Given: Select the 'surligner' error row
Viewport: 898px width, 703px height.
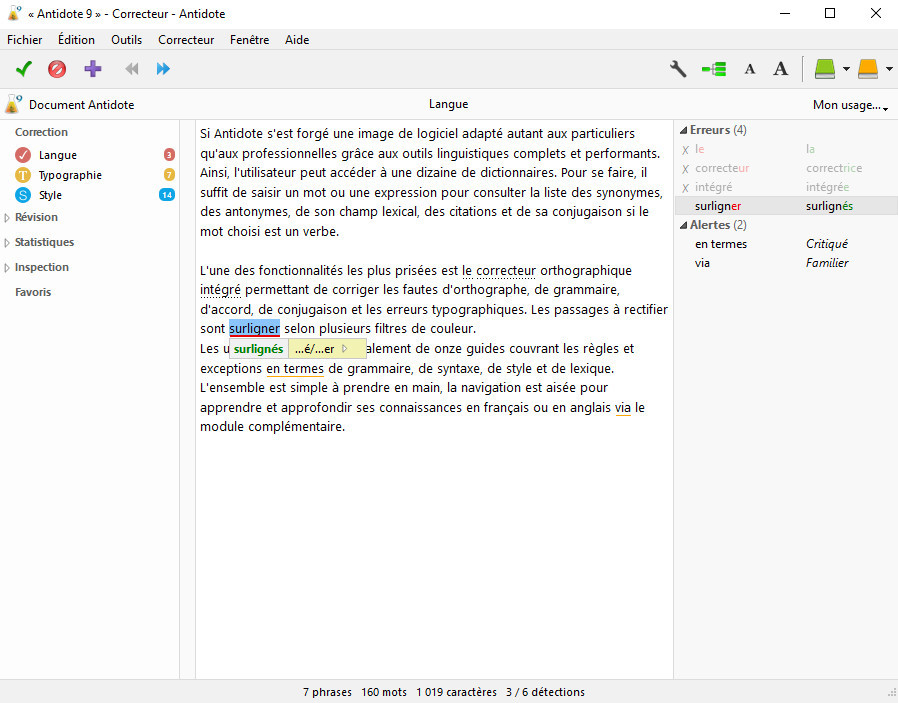Looking at the screenshot, I should click(x=786, y=206).
